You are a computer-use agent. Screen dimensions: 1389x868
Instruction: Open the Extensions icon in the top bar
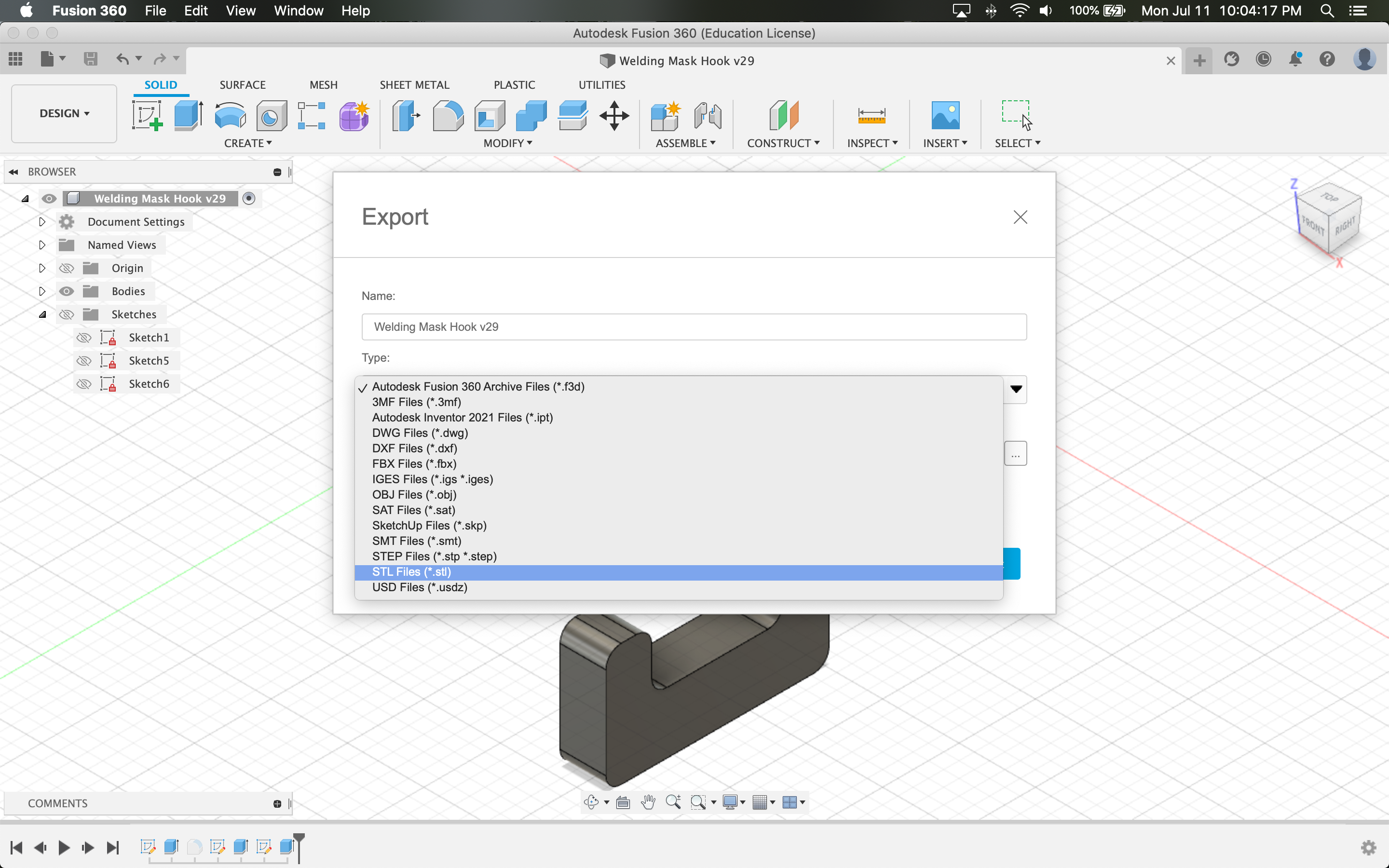click(1231, 59)
